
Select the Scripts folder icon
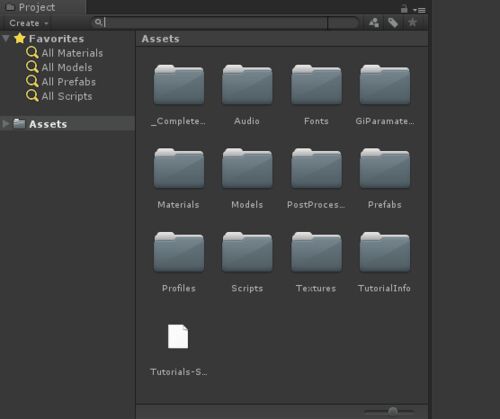[247, 252]
